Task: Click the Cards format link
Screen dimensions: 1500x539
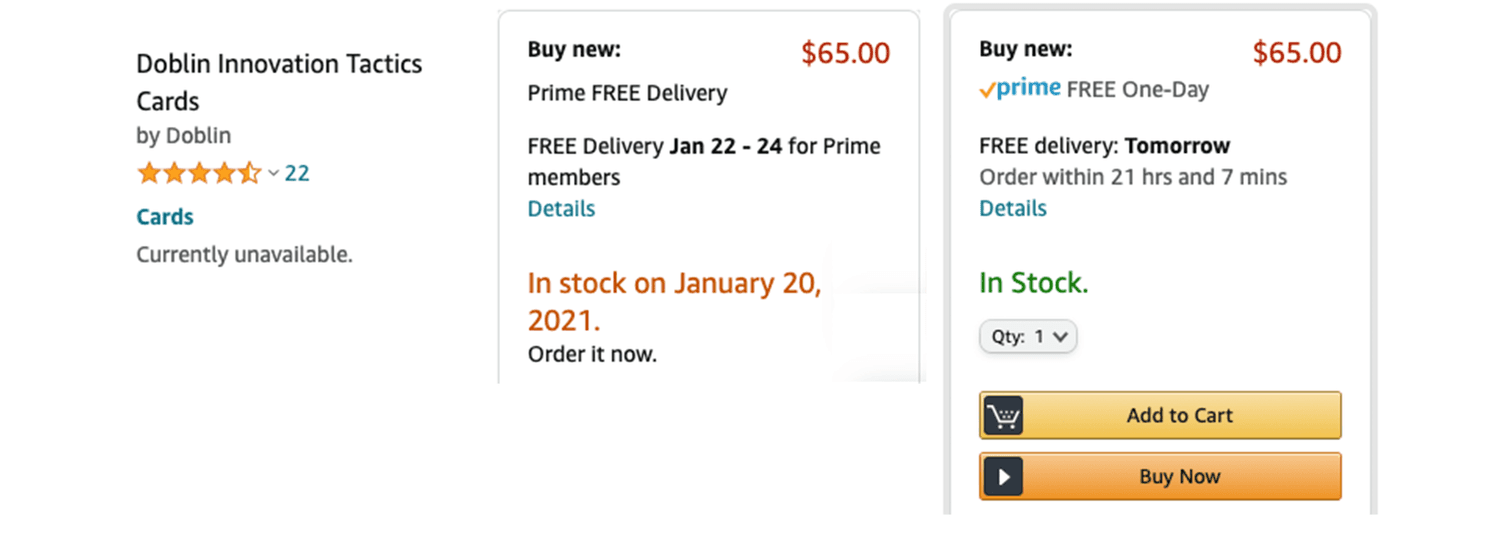Action: coord(165,217)
